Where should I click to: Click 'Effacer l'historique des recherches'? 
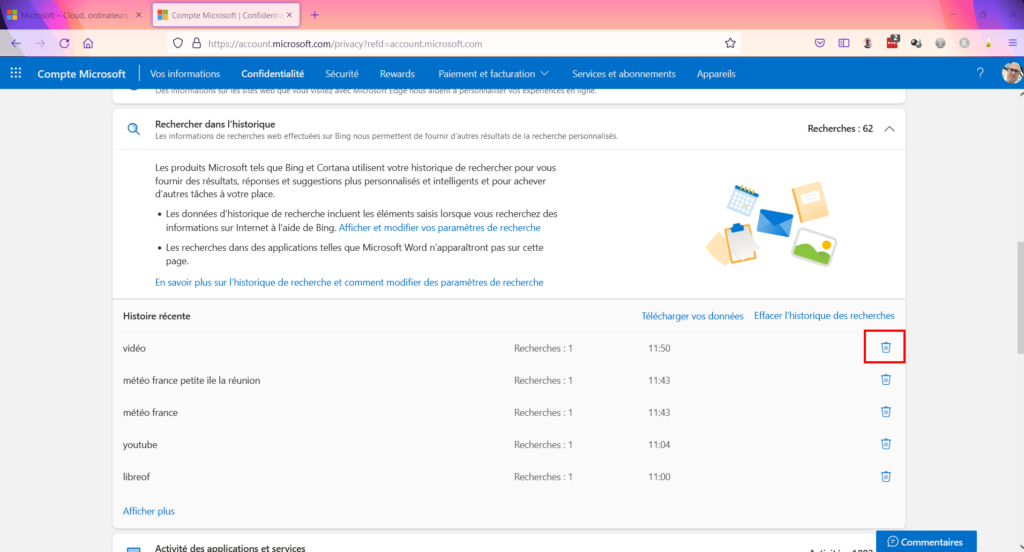[x=824, y=316]
